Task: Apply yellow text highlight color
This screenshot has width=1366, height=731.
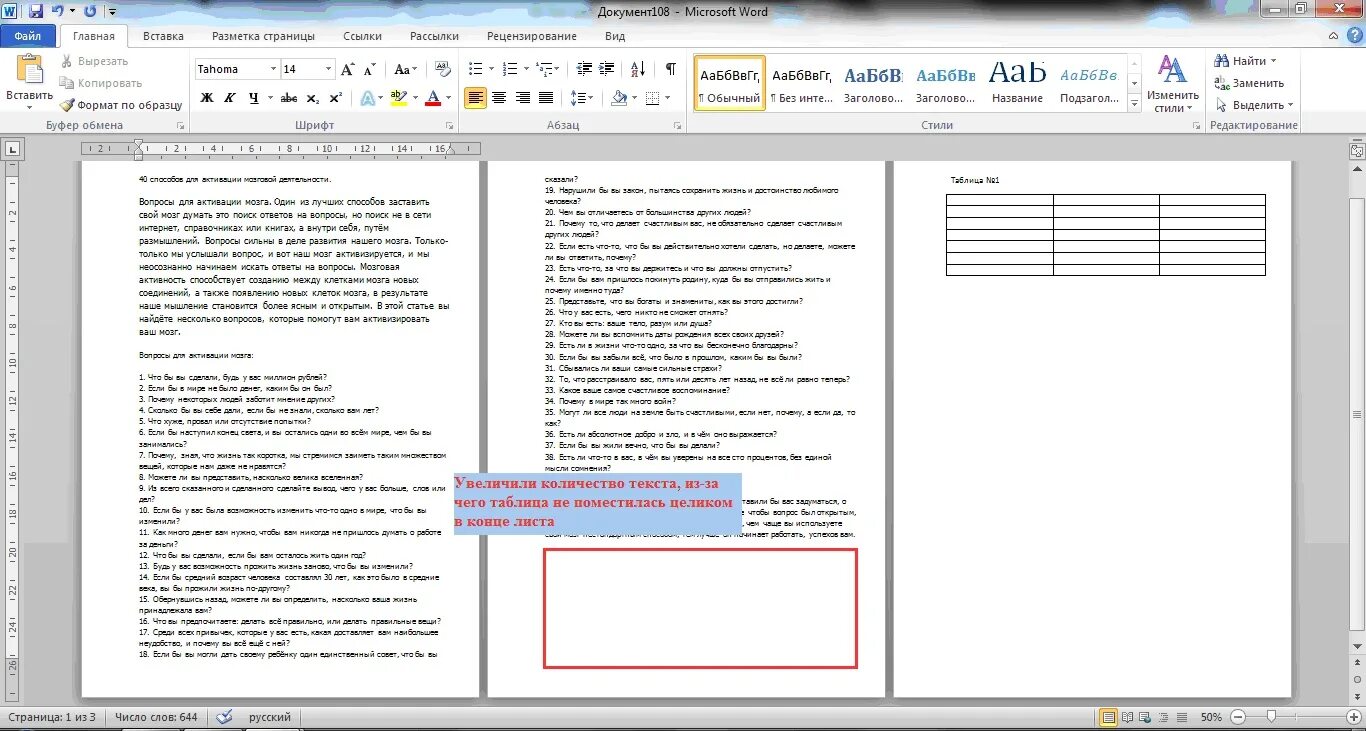Action: pos(399,98)
